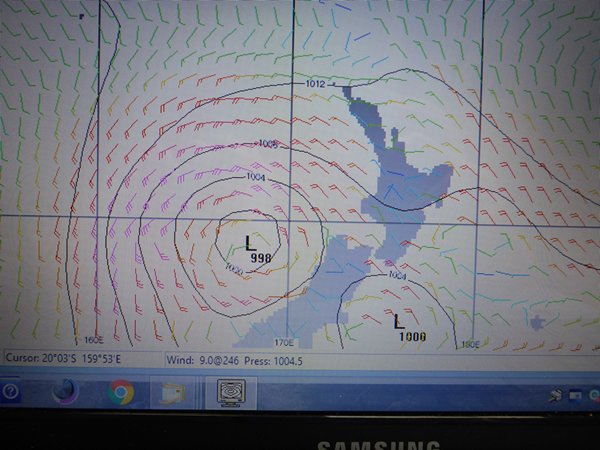Click the 180E longitude label
Image resolution: width=600 pixels, height=450 pixels.
tap(470, 344)
